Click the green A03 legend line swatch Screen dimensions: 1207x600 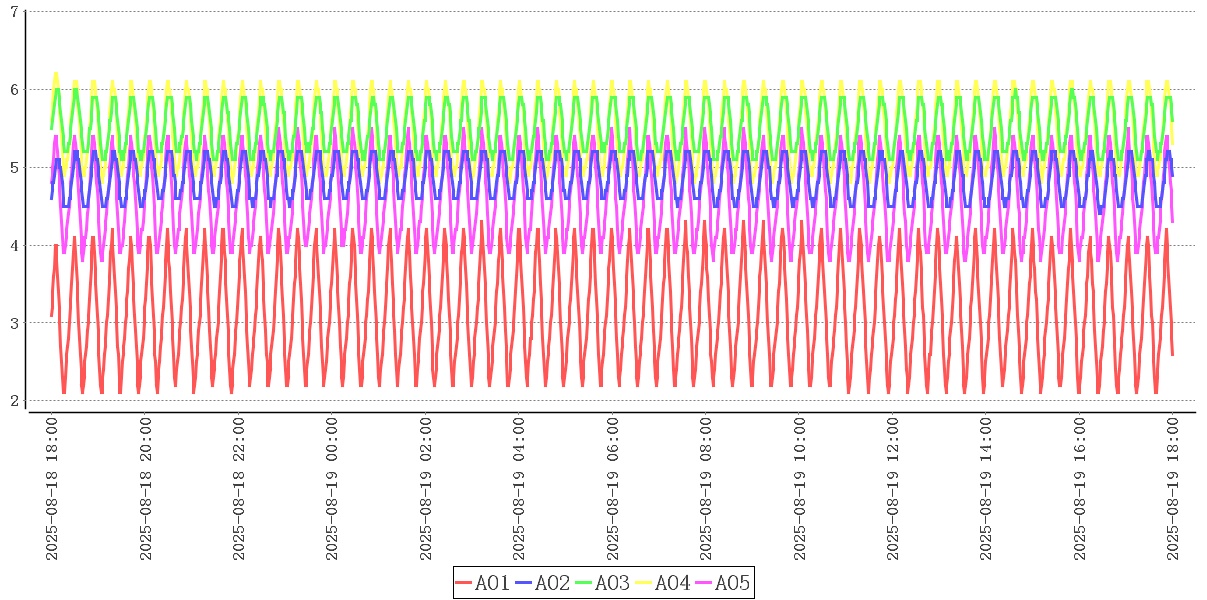pos(584,583)
